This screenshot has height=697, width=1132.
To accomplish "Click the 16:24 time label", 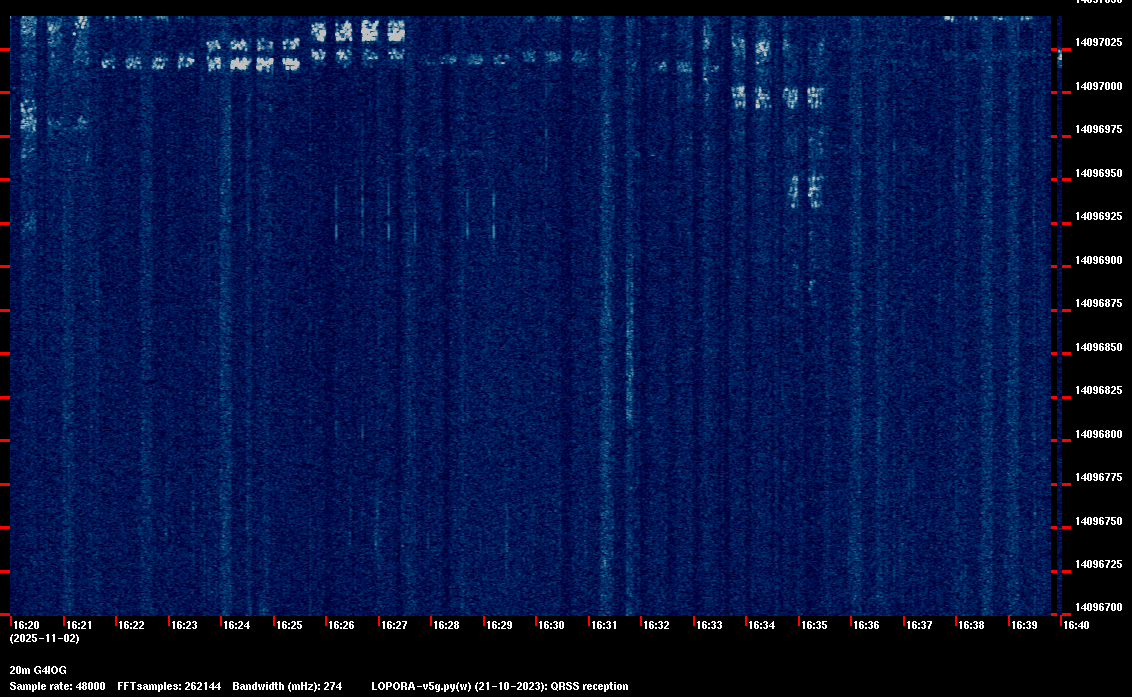I will pos(237,625).
